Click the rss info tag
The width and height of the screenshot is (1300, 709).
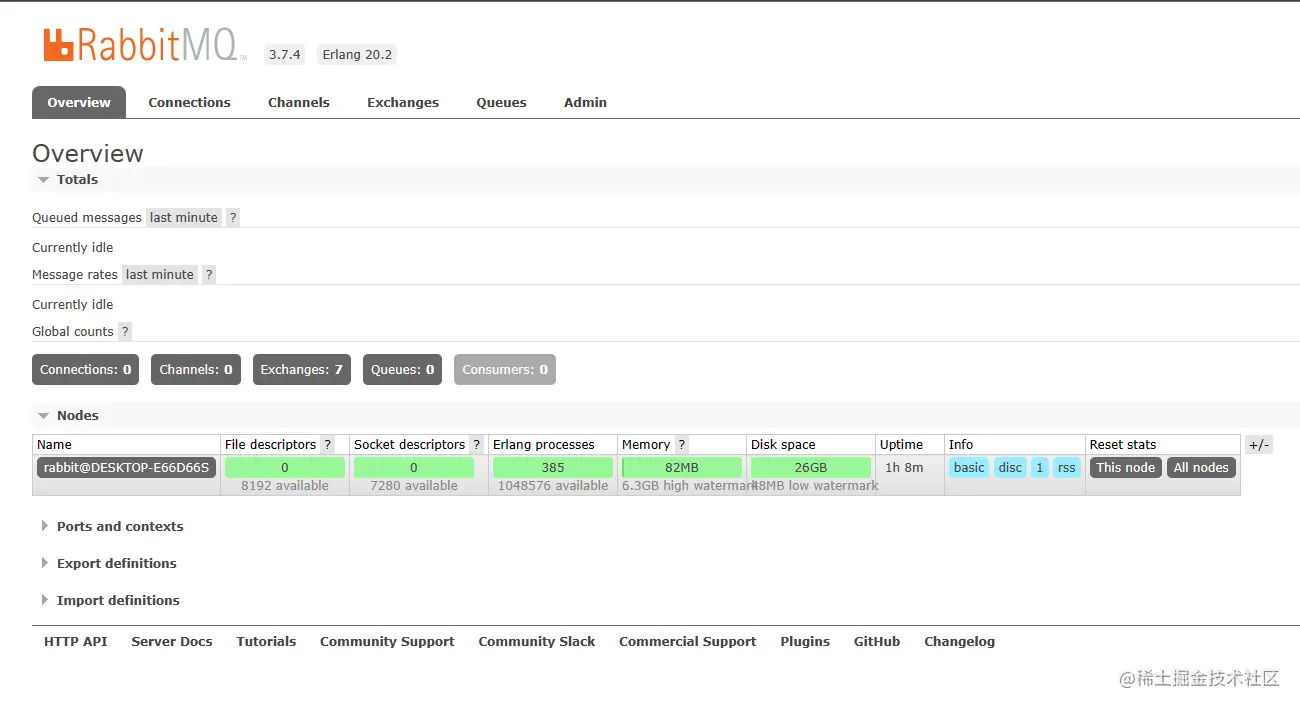1067,468
